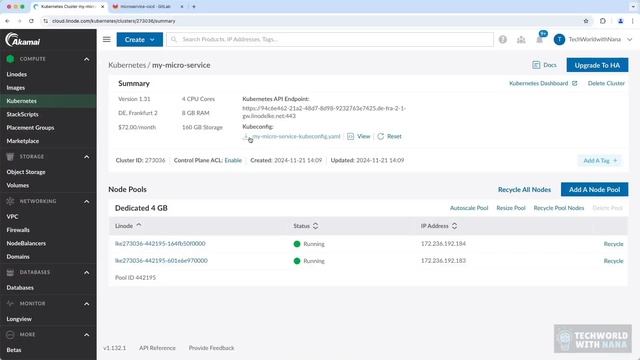Collapse the Storage sidebar section chevron
The height and width of the screenshot is (360, 640).
87,157
